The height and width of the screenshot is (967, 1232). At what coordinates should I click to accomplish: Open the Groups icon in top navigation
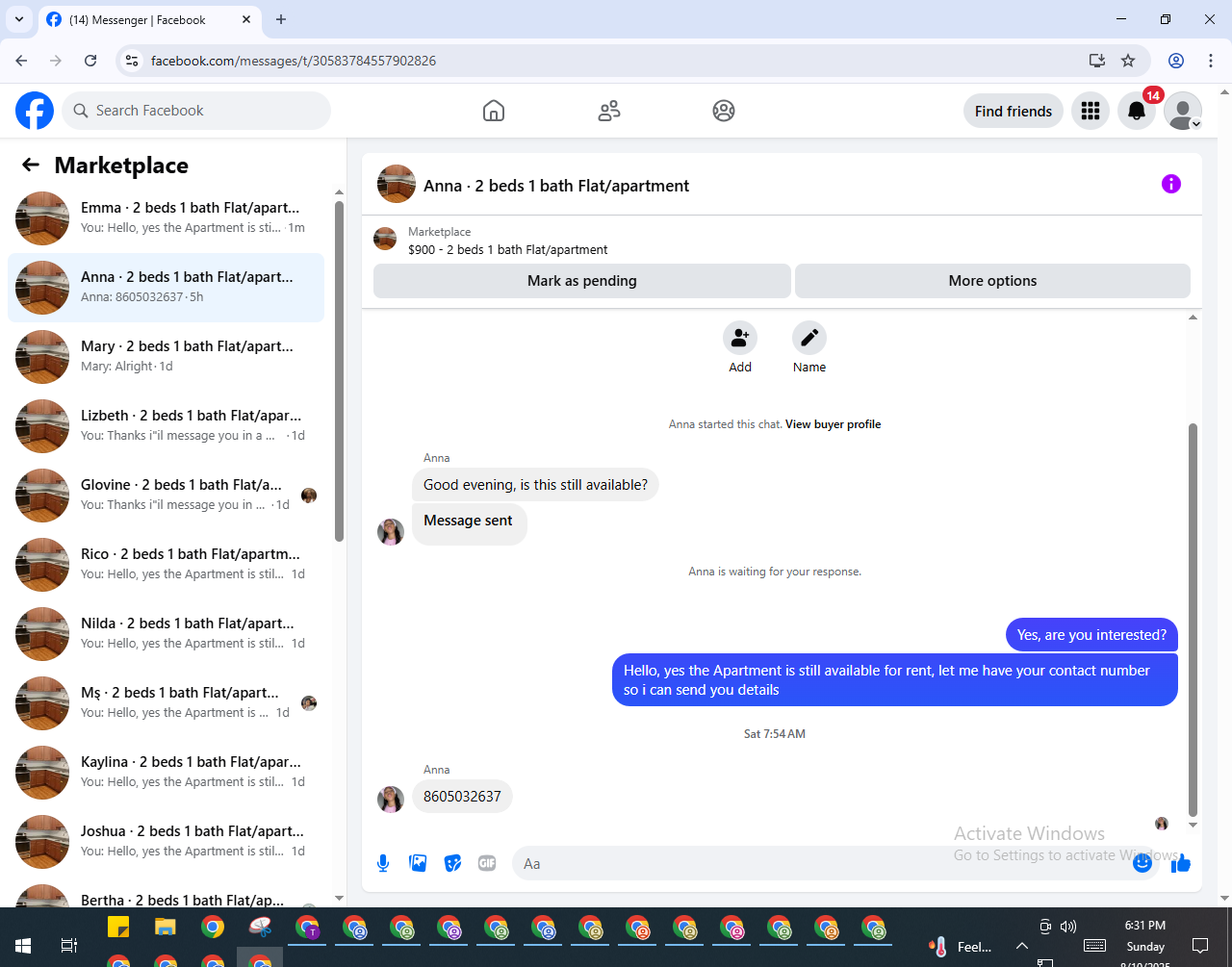click(x=724, y=111)
